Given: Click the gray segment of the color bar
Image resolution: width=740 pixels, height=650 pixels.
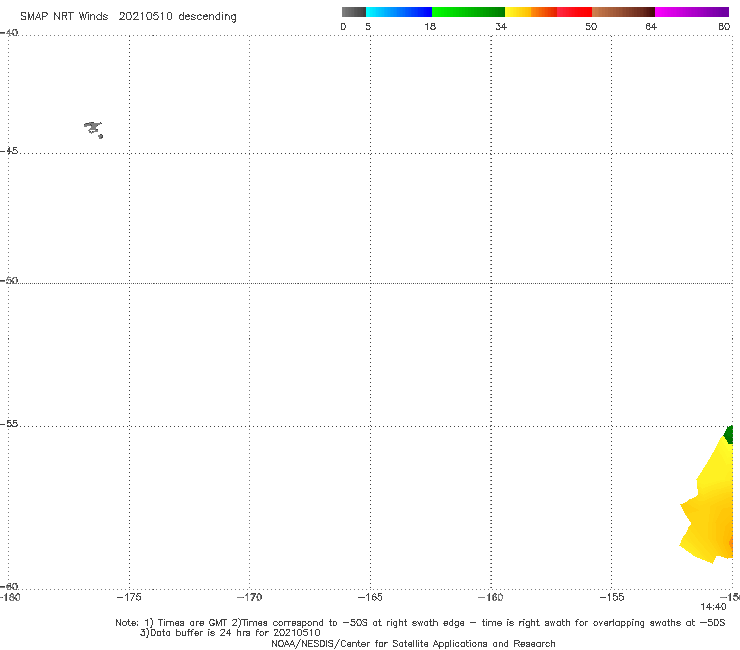Looking at the screenshot, I should click(x=354, y=12).
